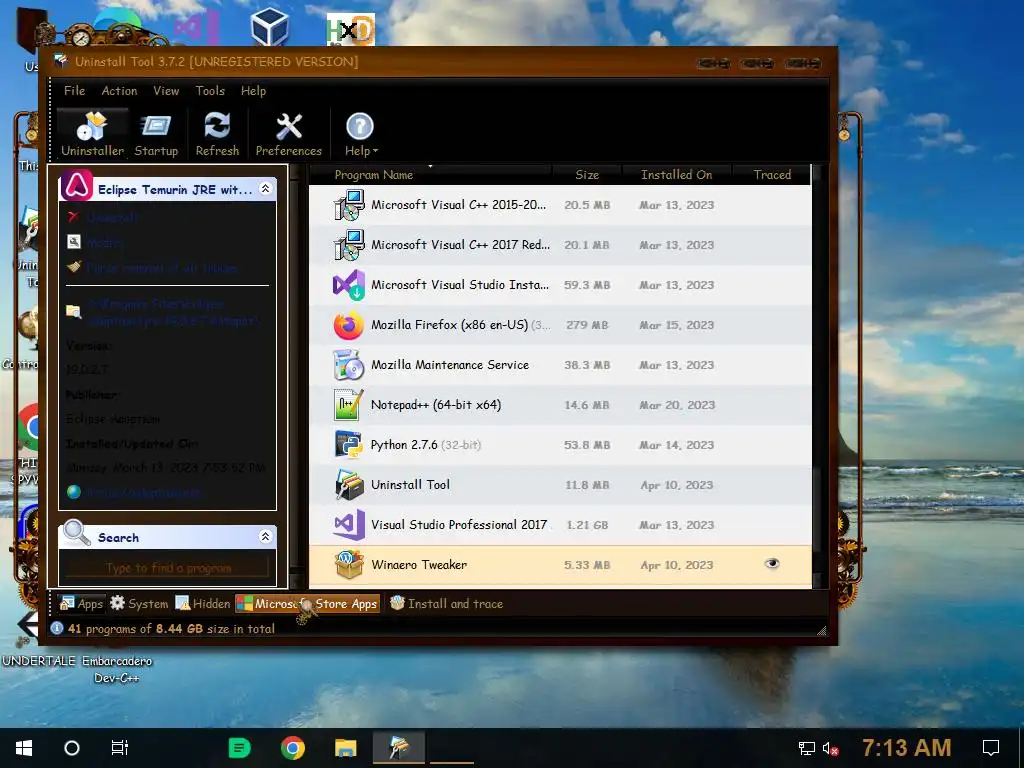
Task: Open the Tools menu
Action: tap(210, 91)
